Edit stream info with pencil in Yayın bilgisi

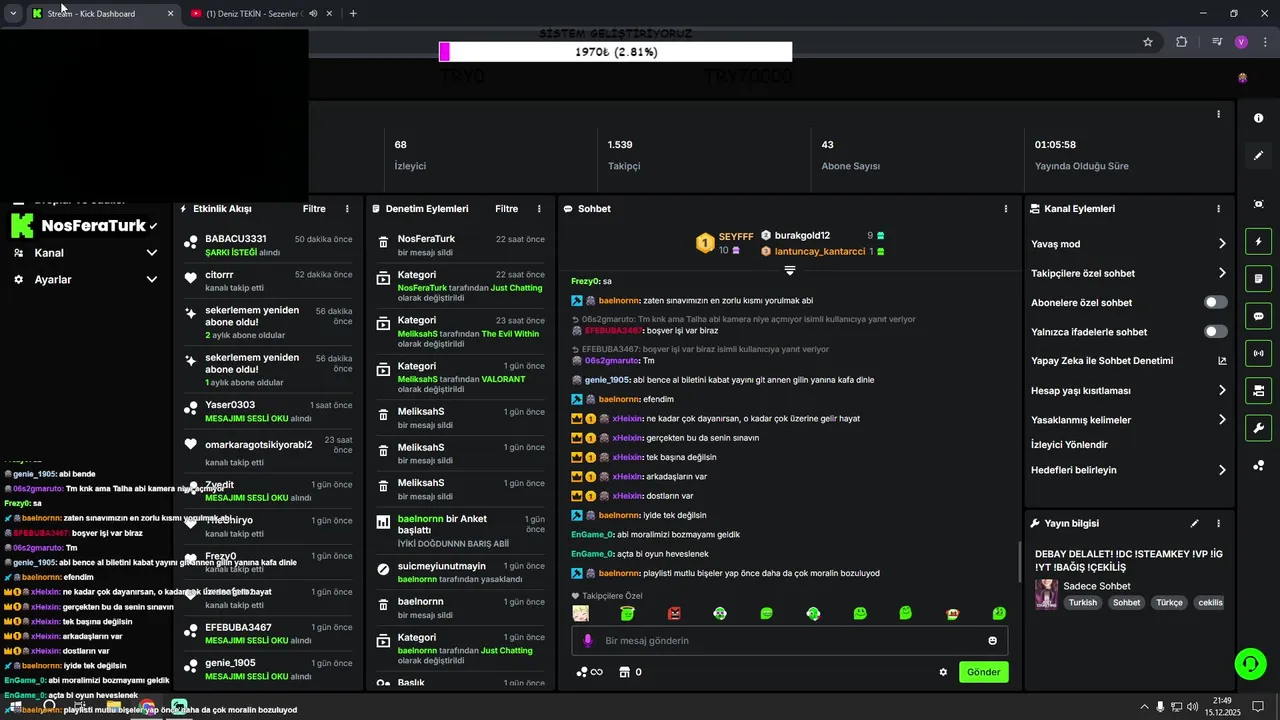1194,523
